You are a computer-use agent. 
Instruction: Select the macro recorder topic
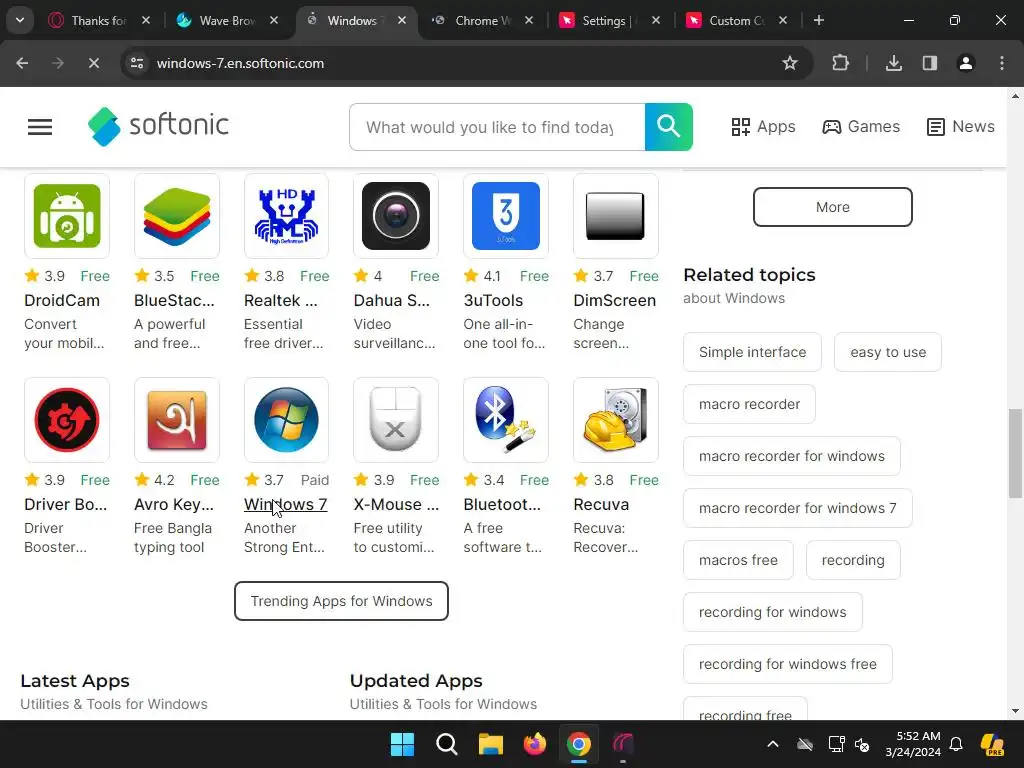749,404
